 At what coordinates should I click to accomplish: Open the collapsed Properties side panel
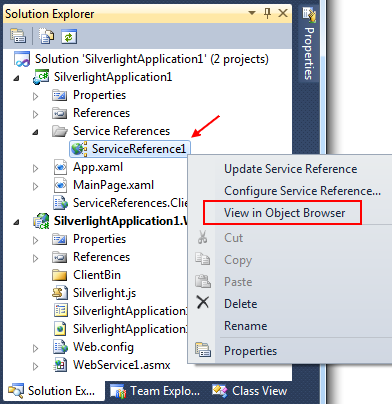coord(309,44)
